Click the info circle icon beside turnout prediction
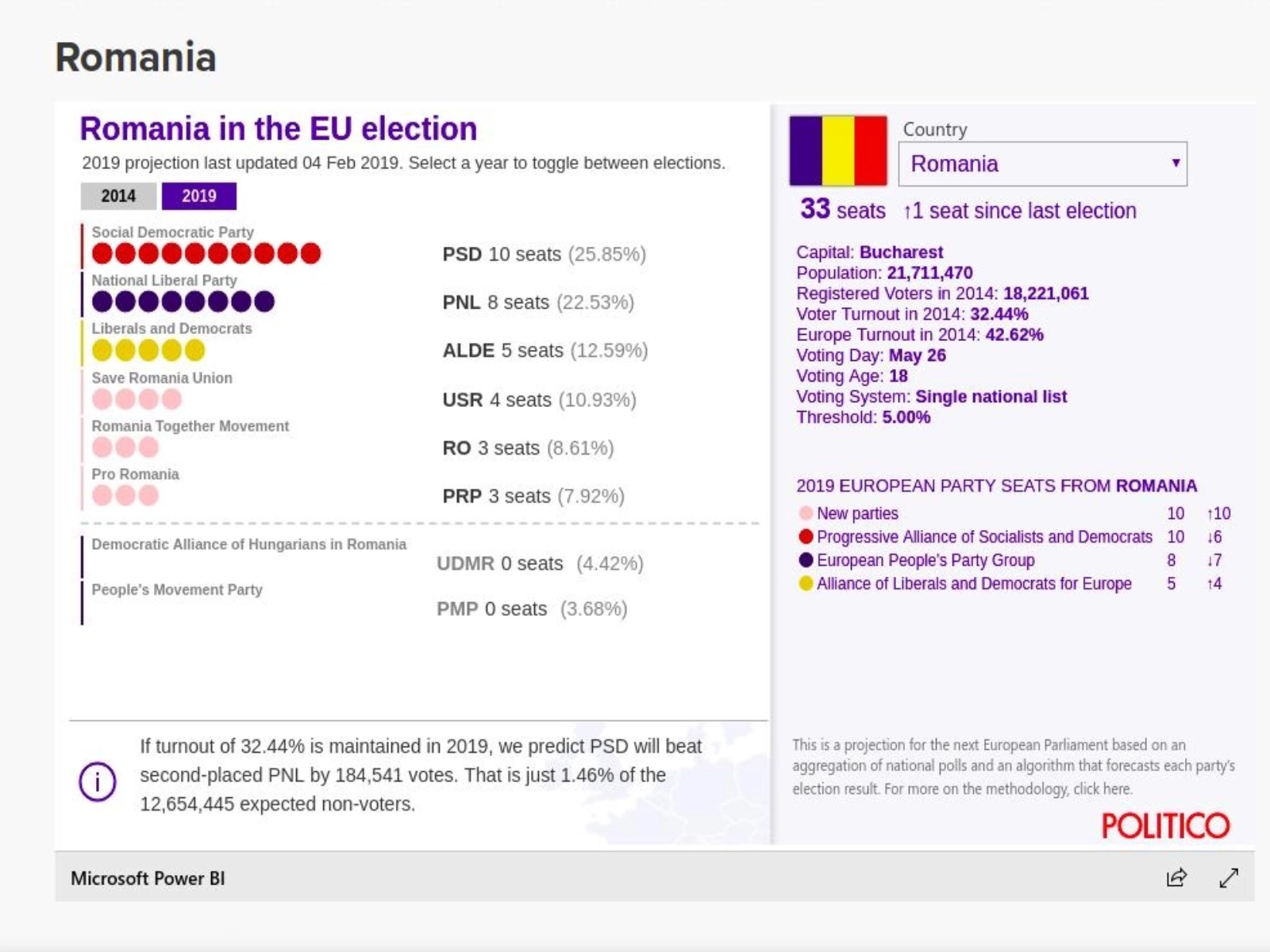This screenshot has width=1270, height=952. point(98,781)
